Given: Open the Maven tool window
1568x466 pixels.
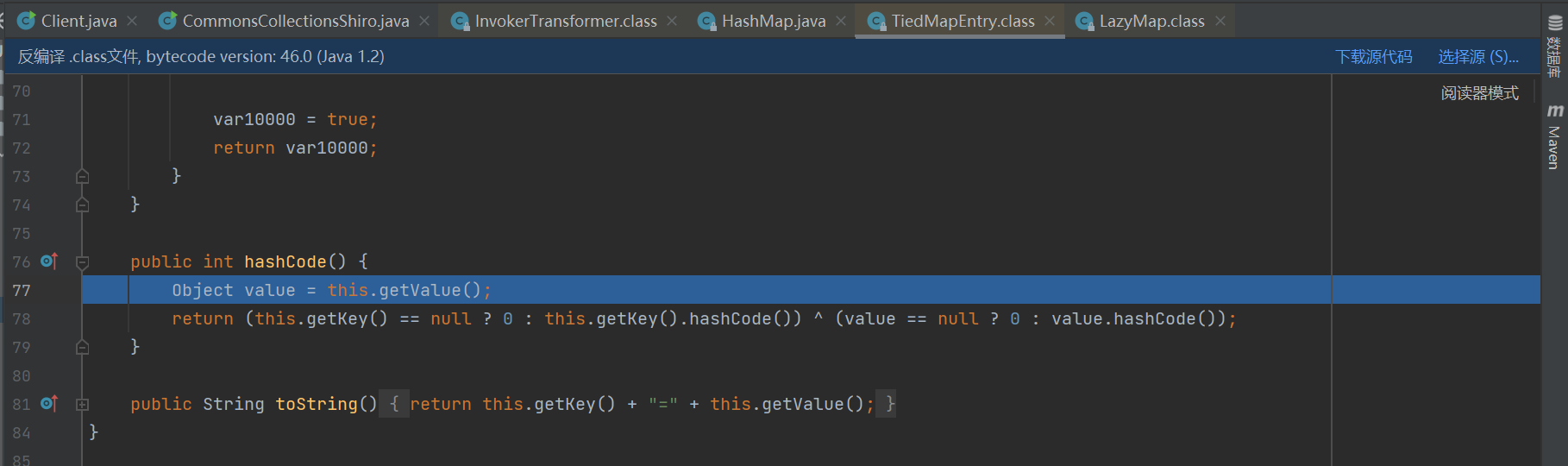Looking at the screenshot, I should pos(1554,136).
